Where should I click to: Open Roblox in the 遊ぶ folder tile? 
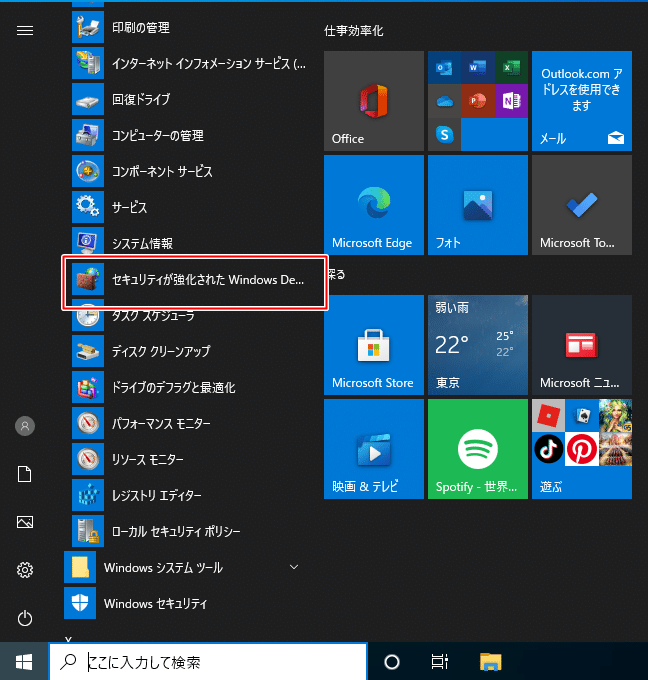pyautogui.click(x=548, y=416)
